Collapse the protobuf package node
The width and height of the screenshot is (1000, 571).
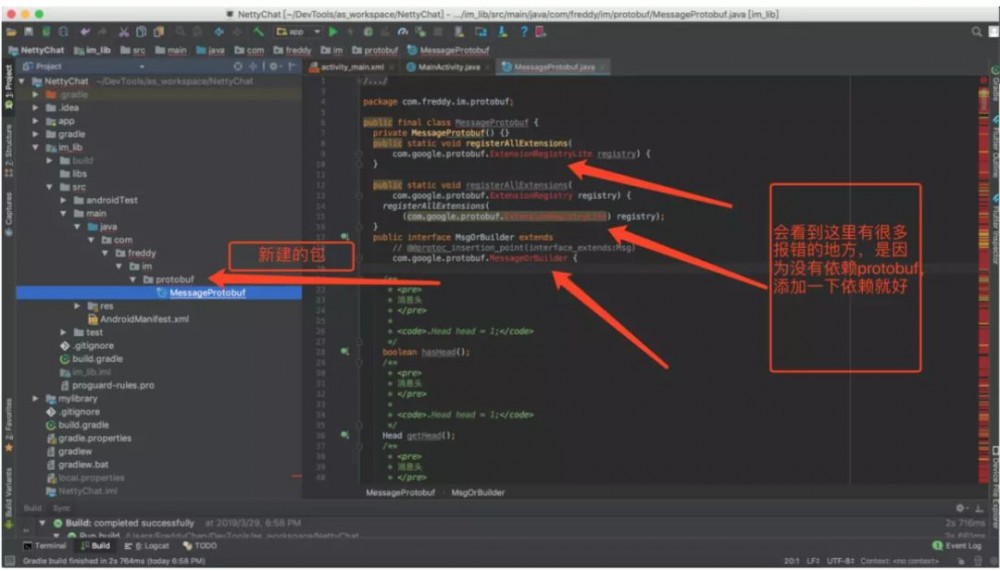133,279
